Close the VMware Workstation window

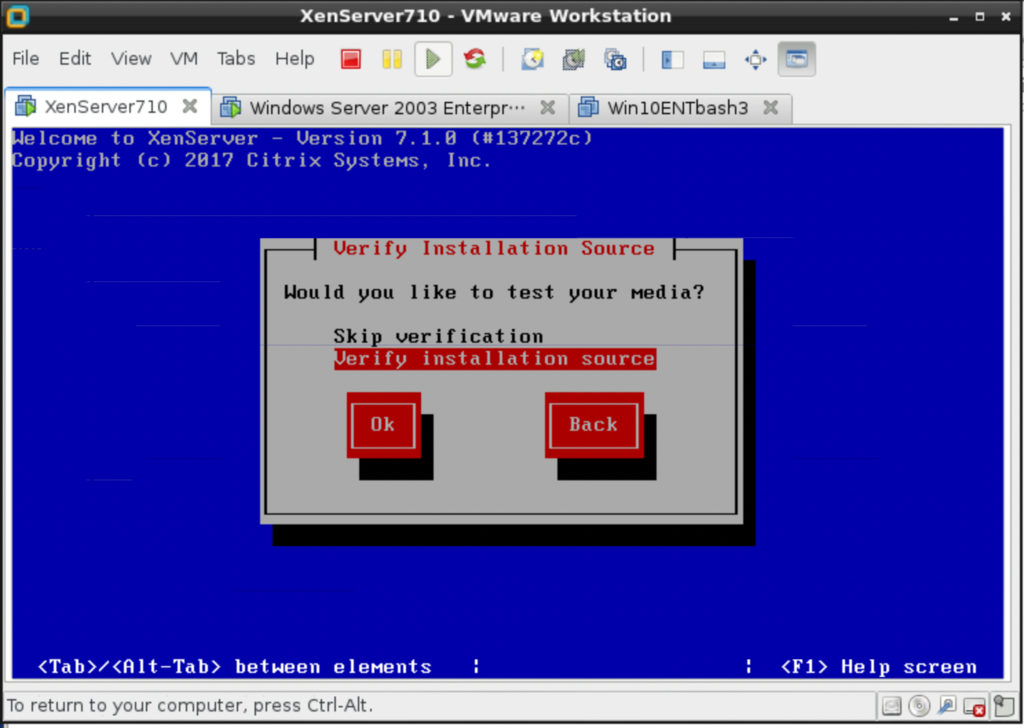(x=1006, y=17)
